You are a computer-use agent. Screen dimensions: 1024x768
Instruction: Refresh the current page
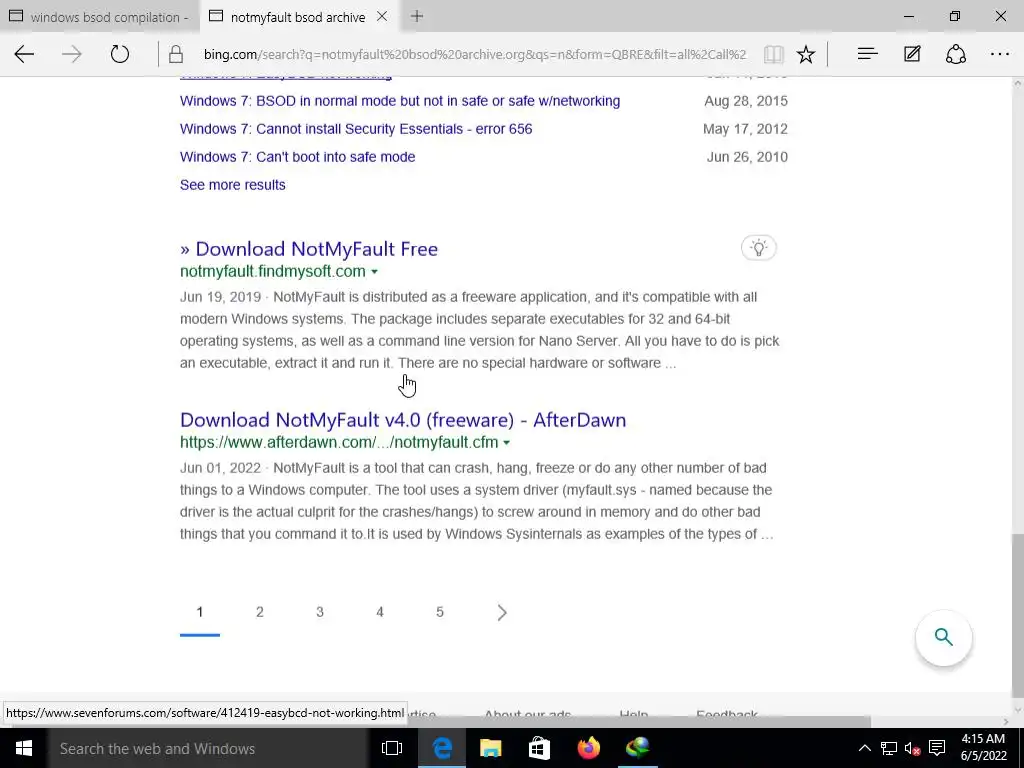120,54
